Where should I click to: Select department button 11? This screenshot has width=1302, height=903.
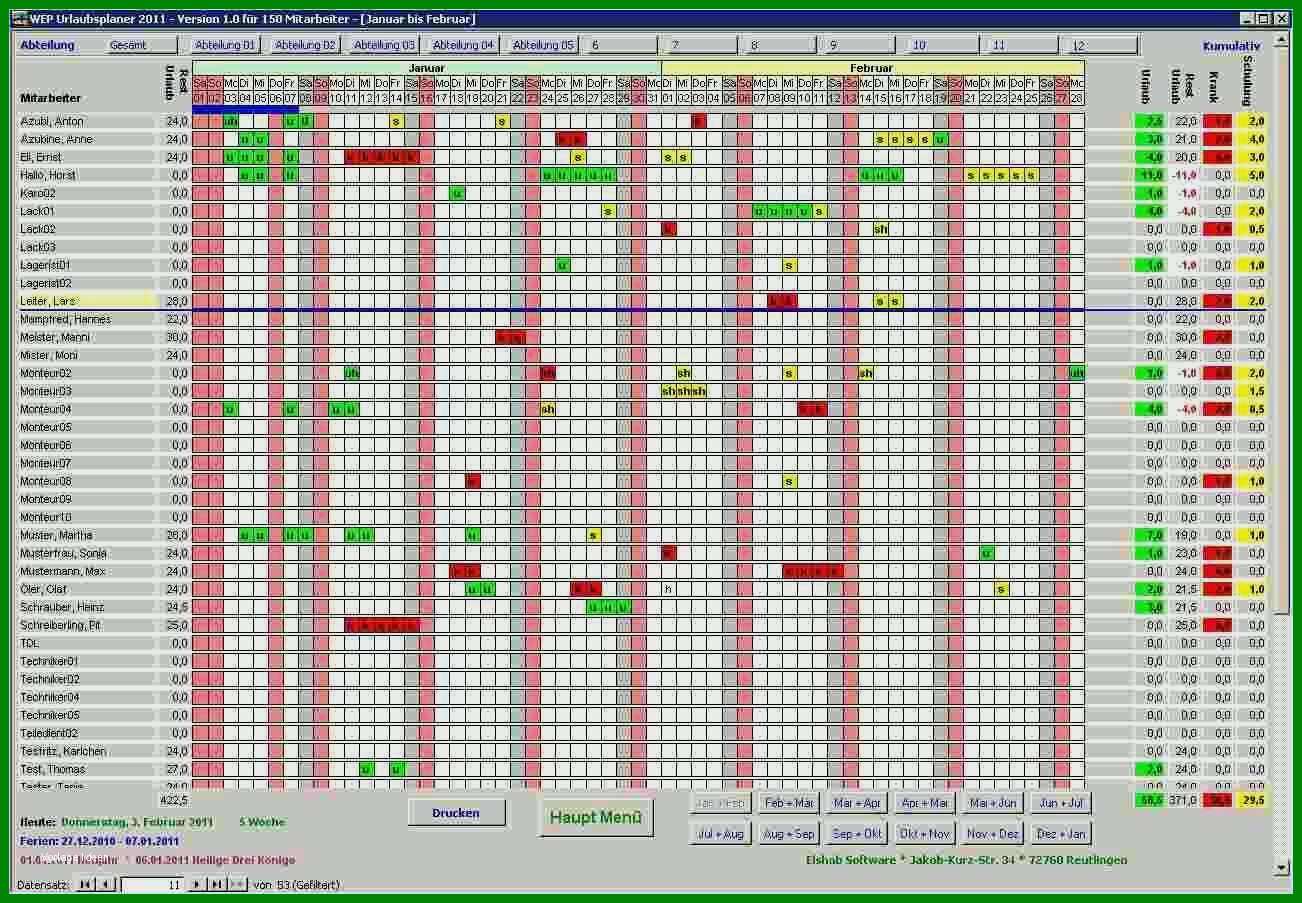coord(1022,45)
